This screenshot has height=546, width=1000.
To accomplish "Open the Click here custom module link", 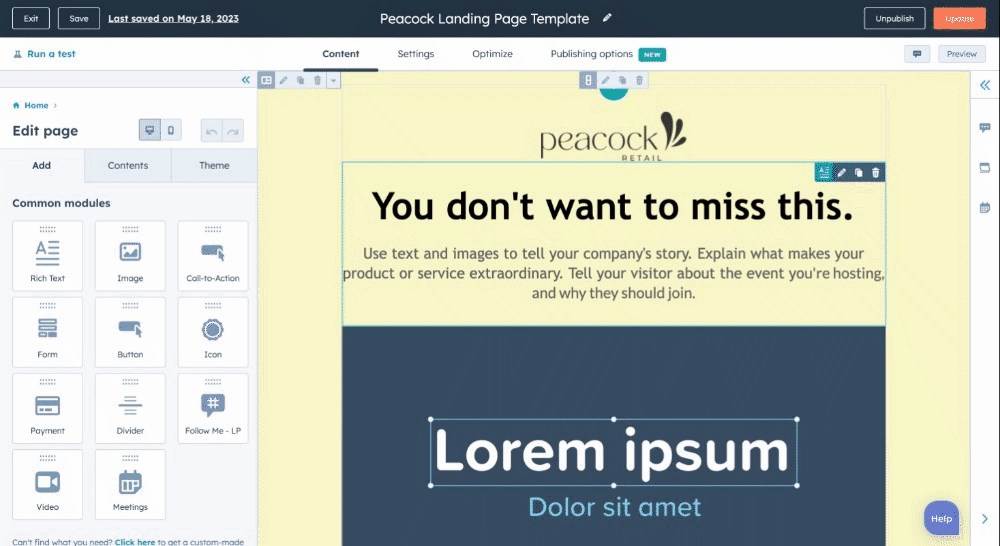I will click(x=135, y=542).
